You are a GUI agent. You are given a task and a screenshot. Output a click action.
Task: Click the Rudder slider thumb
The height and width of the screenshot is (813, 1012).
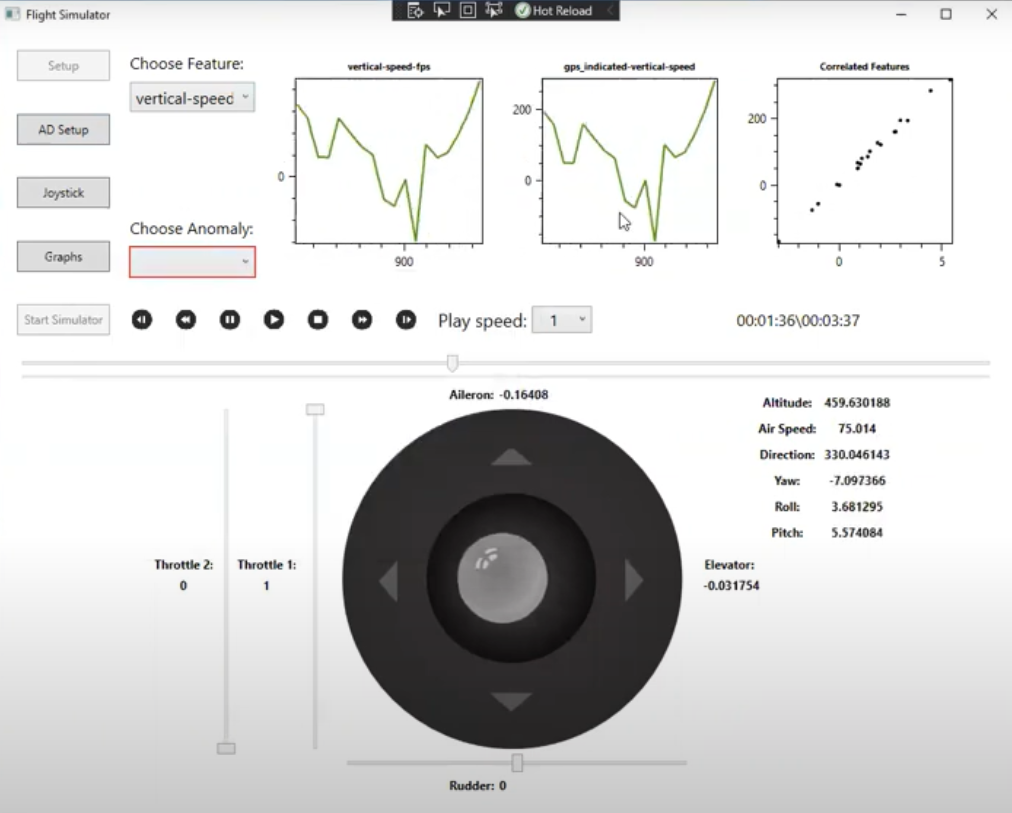click(517, 763)
